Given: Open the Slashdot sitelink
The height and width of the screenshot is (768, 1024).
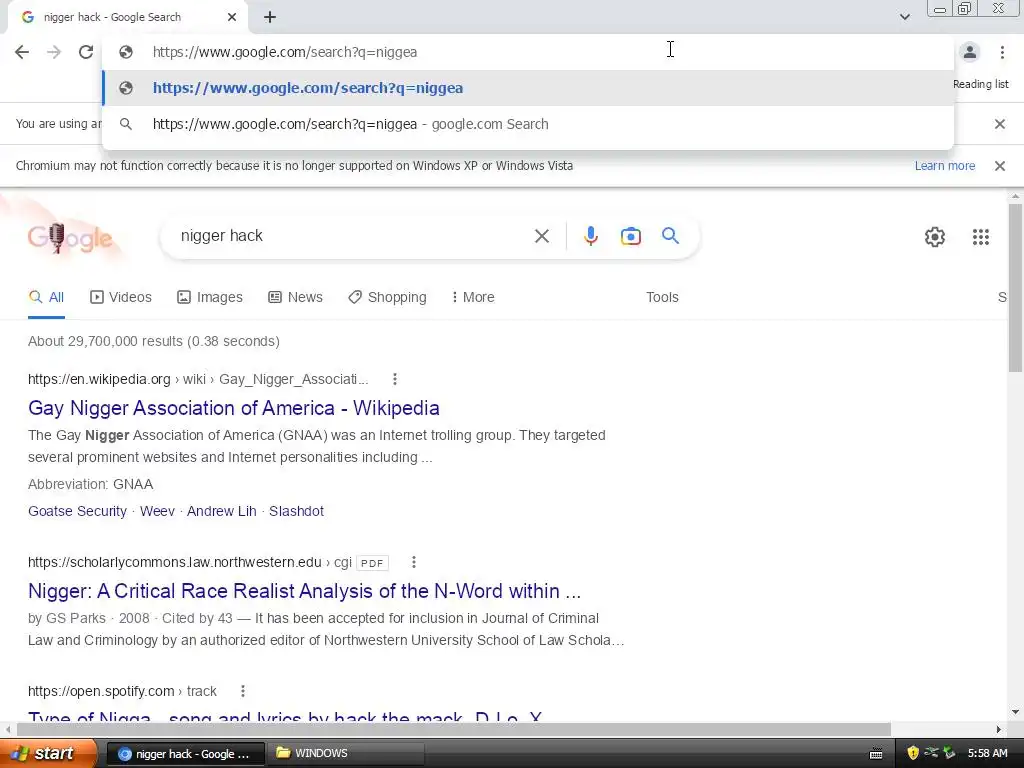Looking at the screenshot, I should click(x=296, y=511).
